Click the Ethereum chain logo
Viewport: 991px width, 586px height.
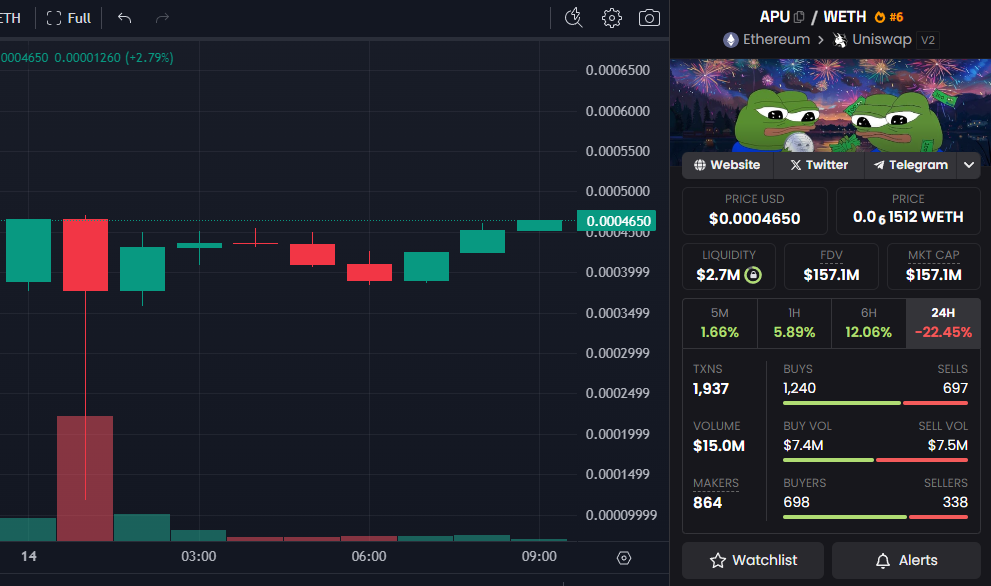[x=731, y=40]
